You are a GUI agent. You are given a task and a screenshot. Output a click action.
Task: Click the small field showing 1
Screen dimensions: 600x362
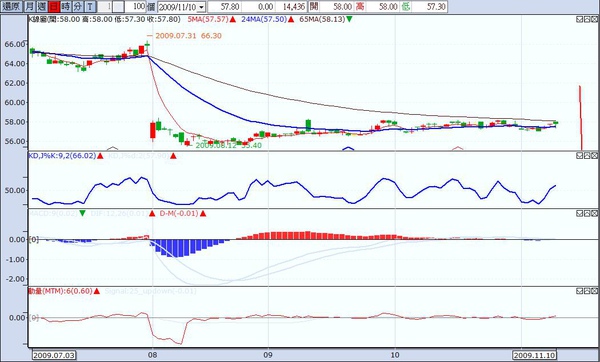click(x=105, y=7)
